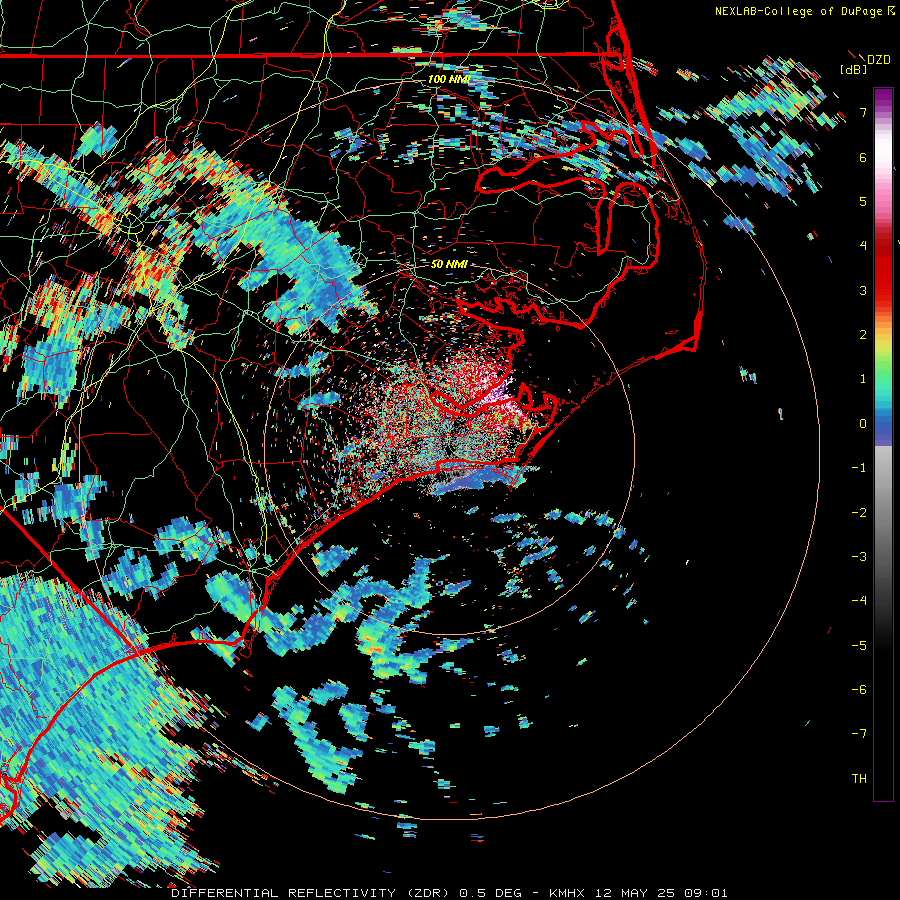Click the 3 value on color scale
The width and height of the screenshot is (900, 900).
pos(863,290)
